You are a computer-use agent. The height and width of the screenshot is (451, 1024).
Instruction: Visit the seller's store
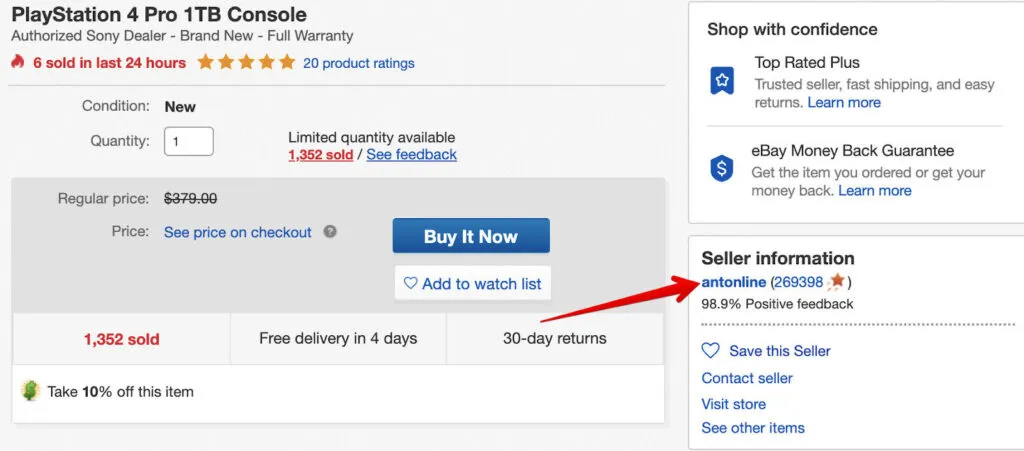point(733,404)
